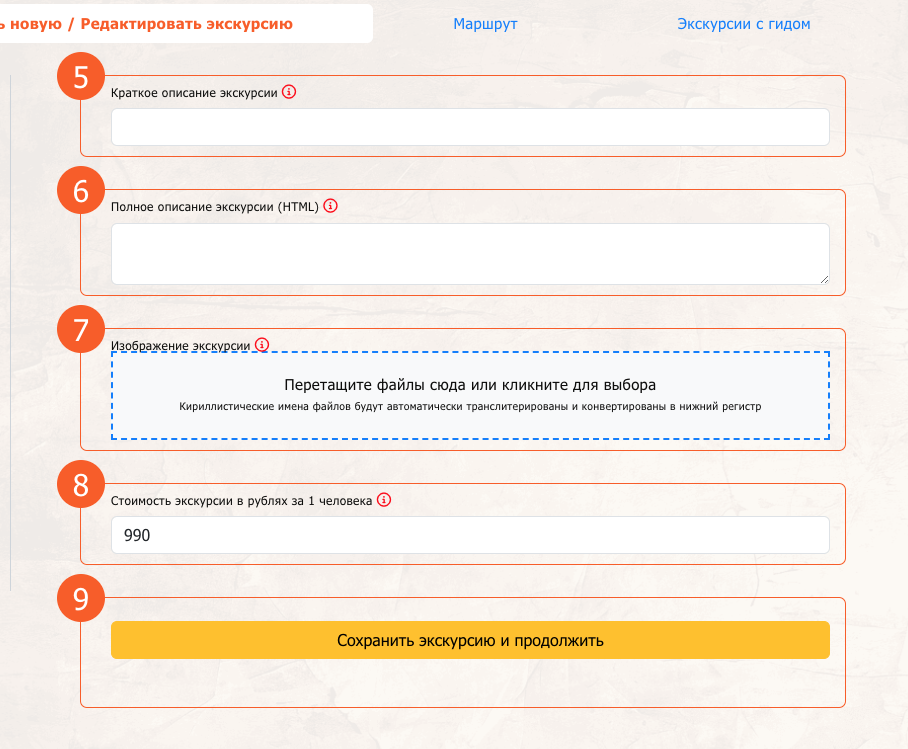Click Сохранить экскурсию и продолжить button
Image resolution: width=908 pixels, height=749 pixels.
coord(470,640)
